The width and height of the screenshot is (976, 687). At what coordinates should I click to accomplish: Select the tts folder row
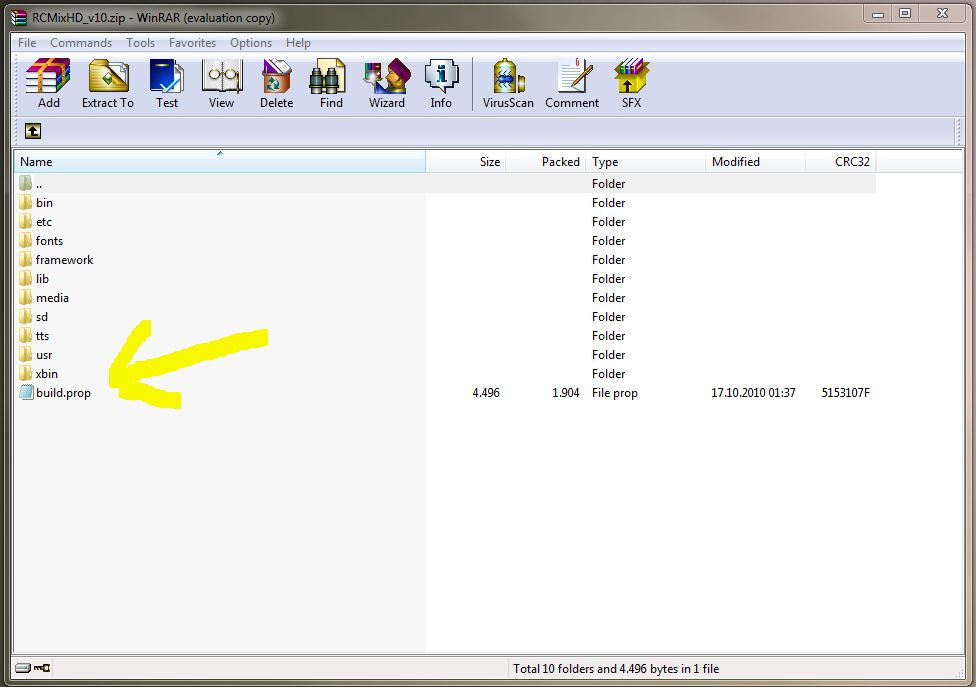(x=445, y=335)
